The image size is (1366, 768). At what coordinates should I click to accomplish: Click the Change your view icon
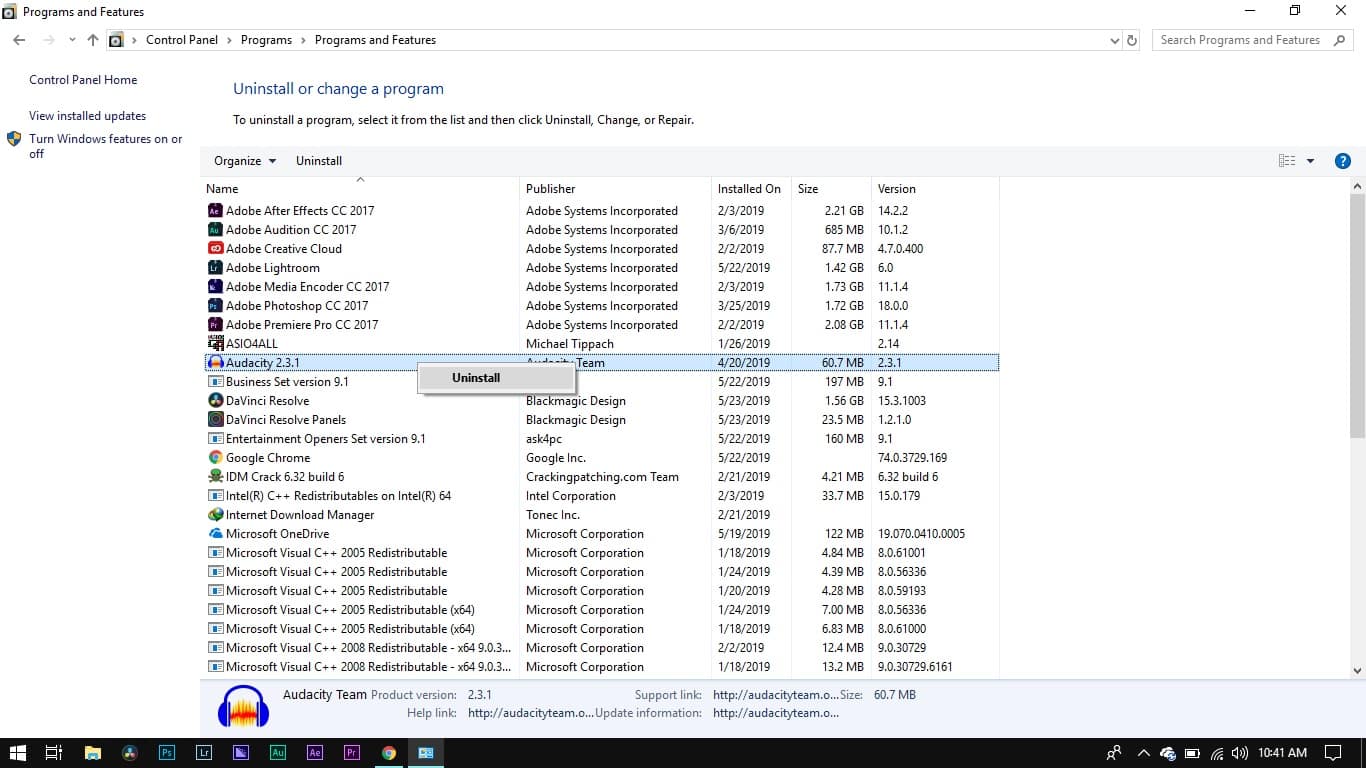pyautogui.click(x=1287, y=161)
